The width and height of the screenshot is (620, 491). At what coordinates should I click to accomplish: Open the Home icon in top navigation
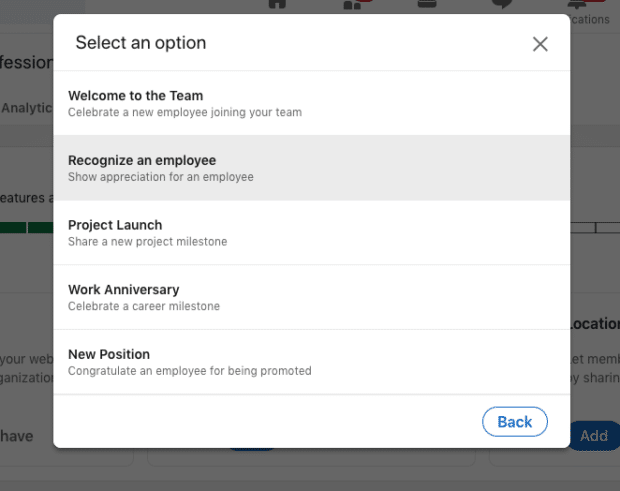[x=277, y=4]
